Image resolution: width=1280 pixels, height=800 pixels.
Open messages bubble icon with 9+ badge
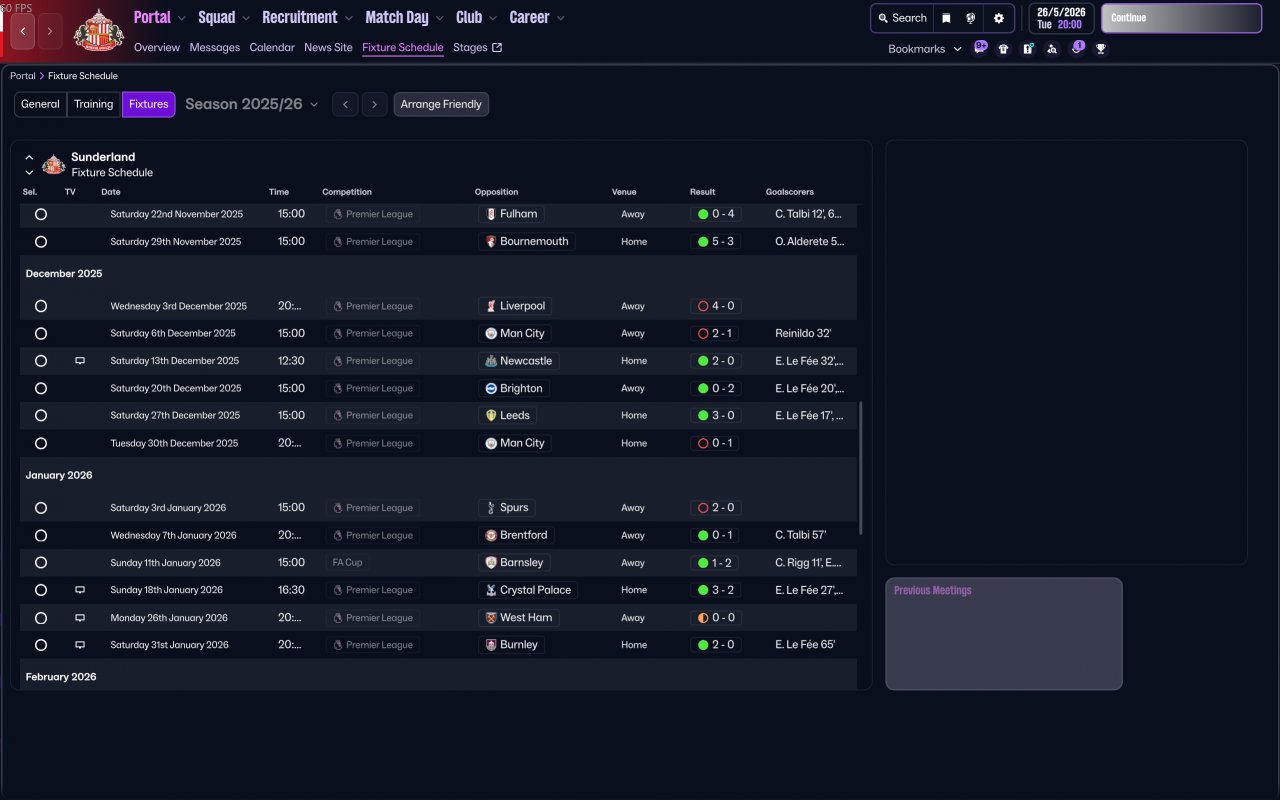coord(980,47)
